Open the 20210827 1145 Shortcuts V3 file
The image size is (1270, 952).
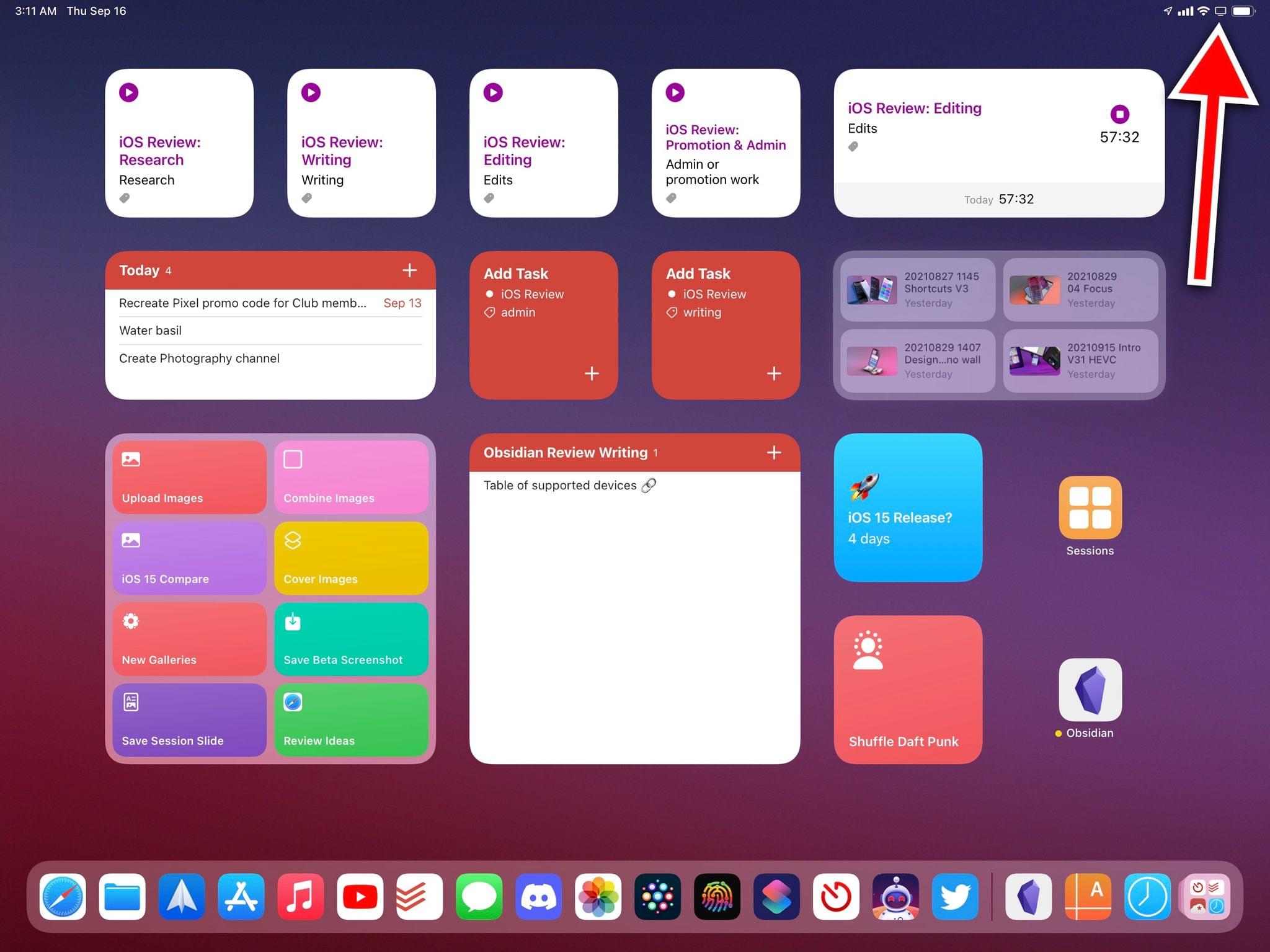click(x=918, y=290)
